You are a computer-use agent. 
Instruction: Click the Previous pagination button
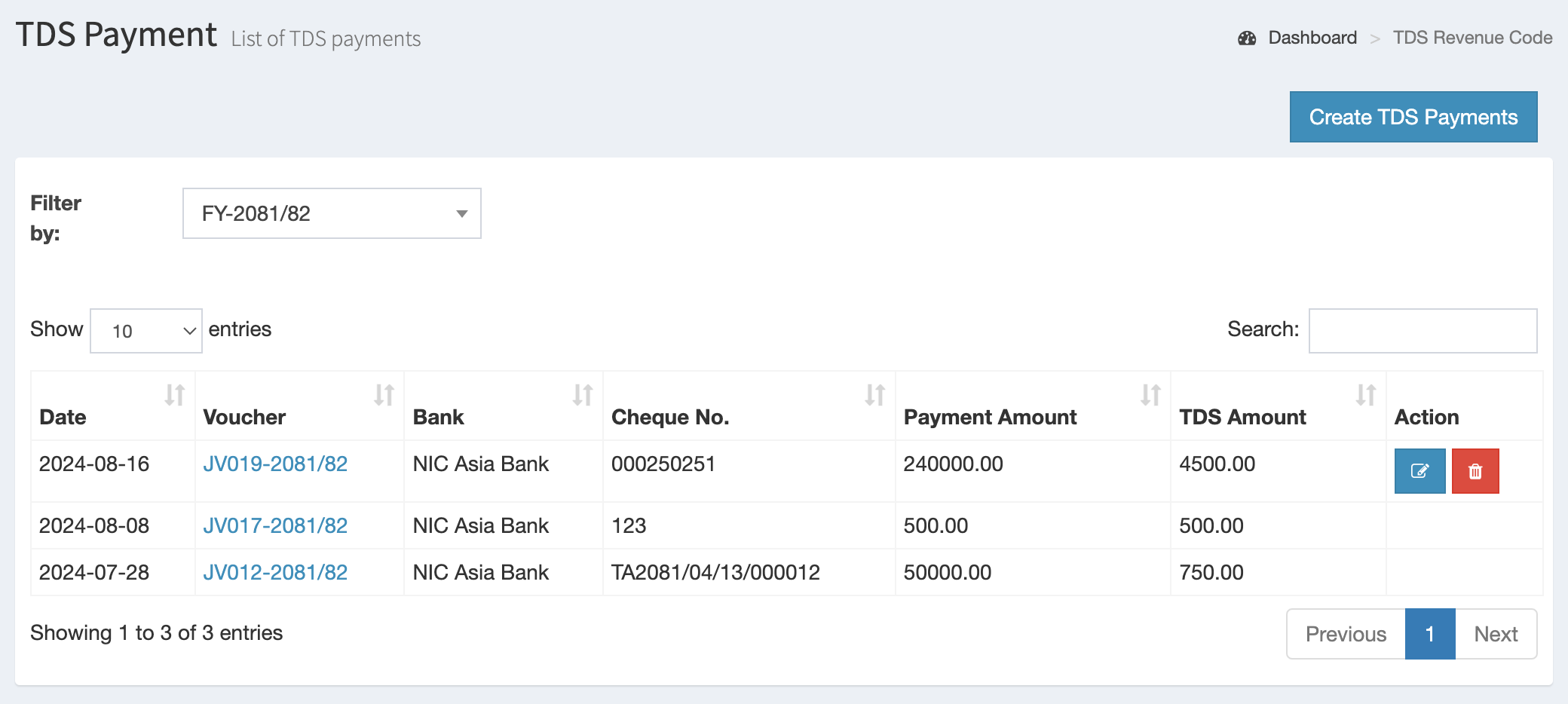coord(1346,634)
